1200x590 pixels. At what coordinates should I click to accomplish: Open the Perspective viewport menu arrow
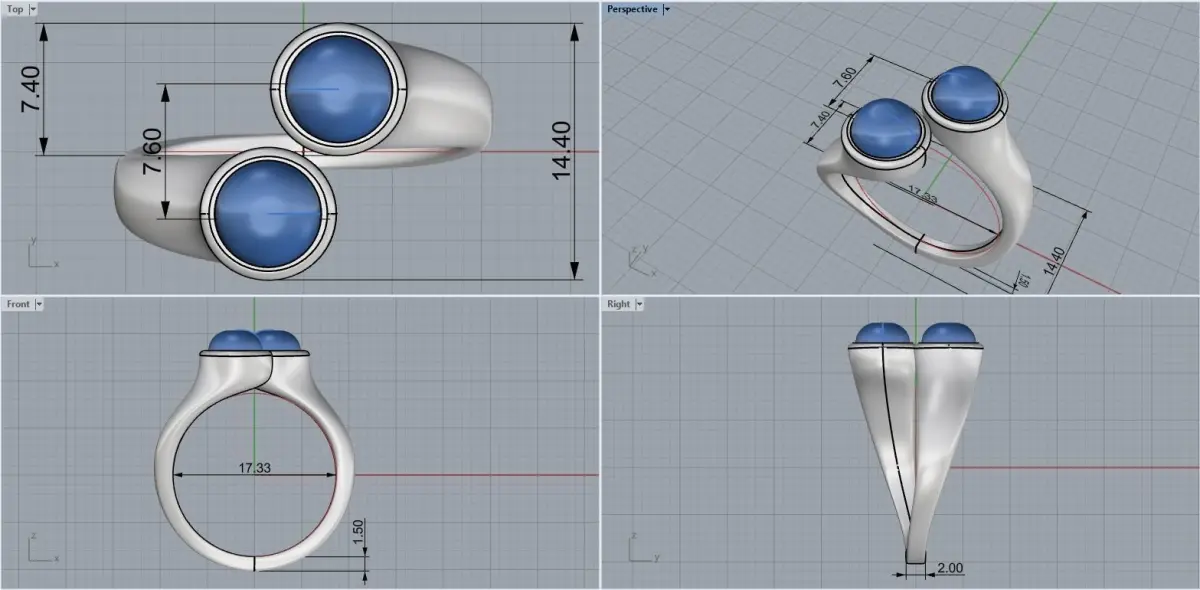667,8
